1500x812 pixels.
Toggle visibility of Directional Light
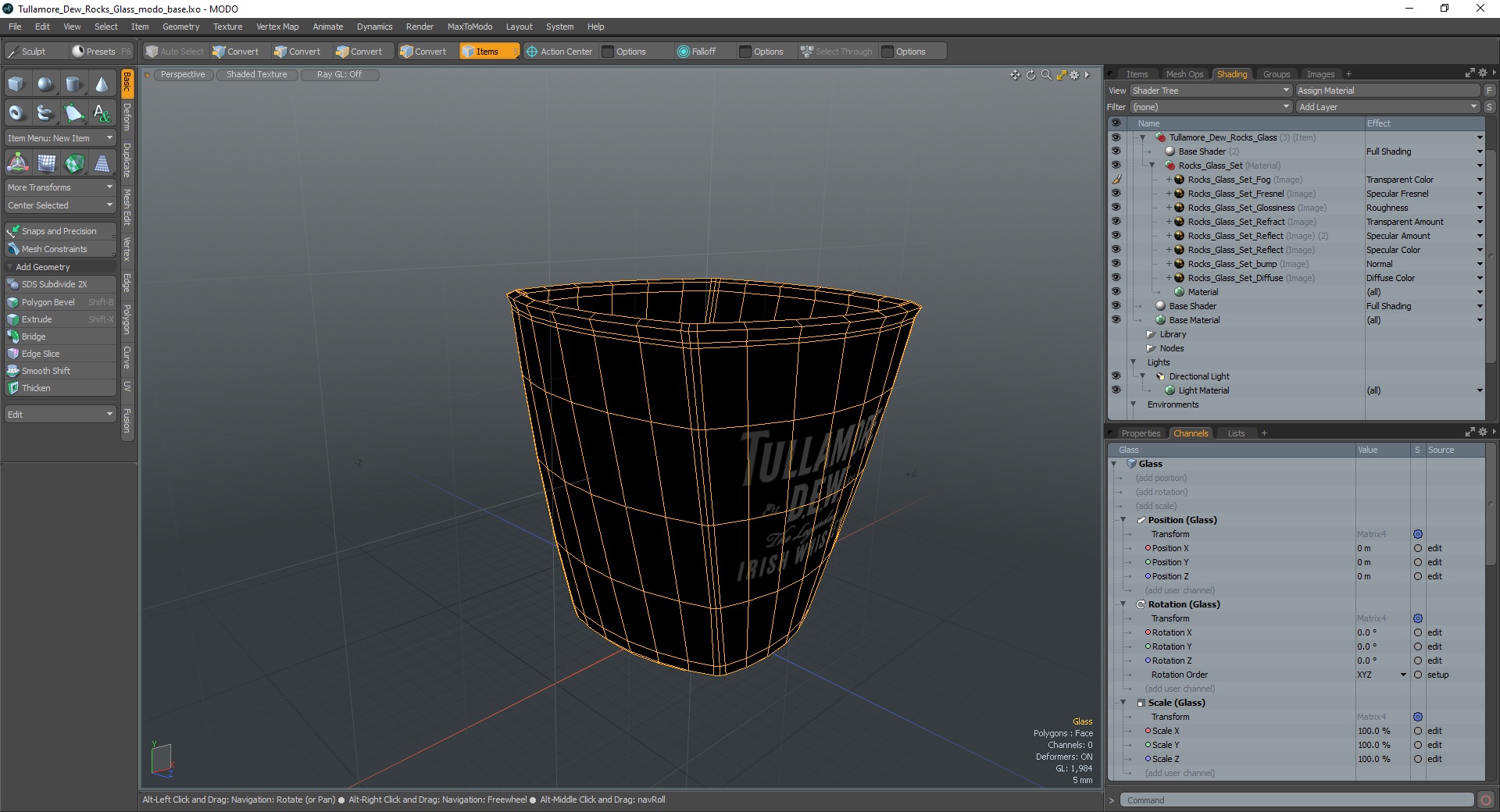pos(1116,376)
